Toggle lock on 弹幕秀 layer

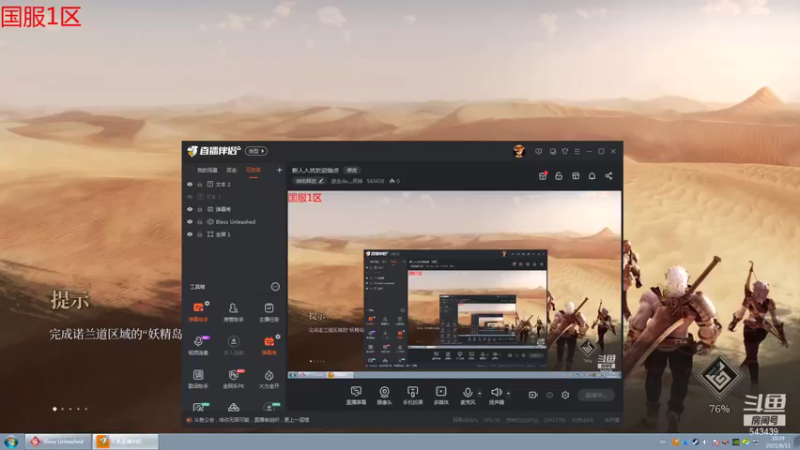pos(200,209)
